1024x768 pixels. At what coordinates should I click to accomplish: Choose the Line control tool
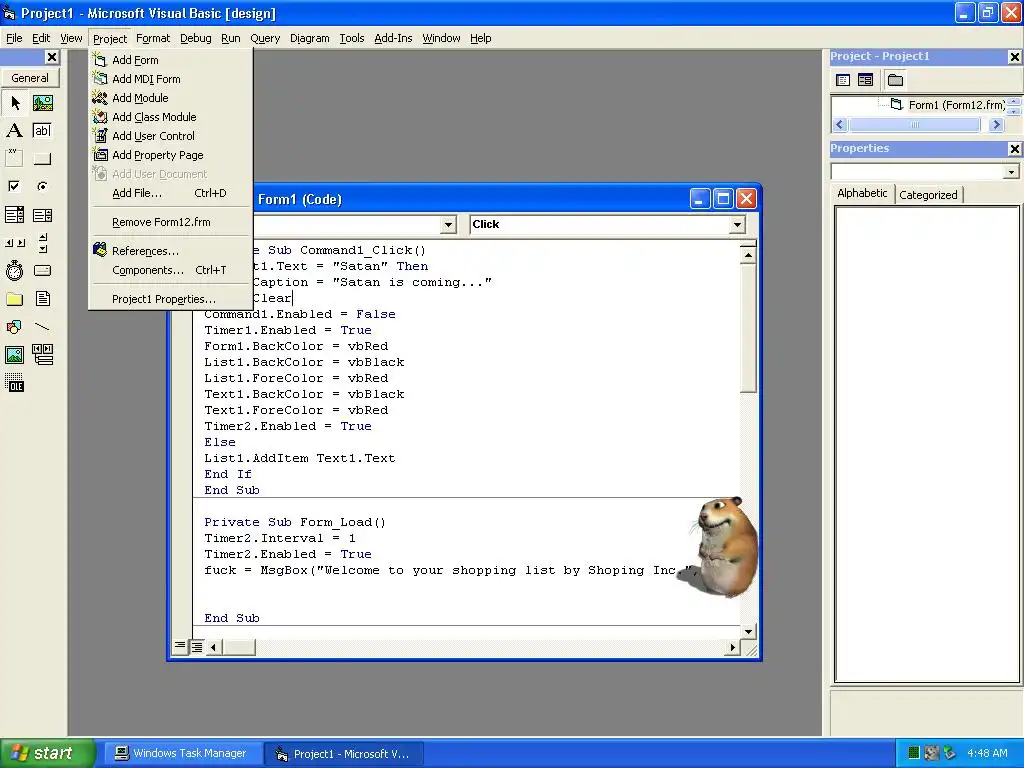pyautogui.click(x=42, y=327)
